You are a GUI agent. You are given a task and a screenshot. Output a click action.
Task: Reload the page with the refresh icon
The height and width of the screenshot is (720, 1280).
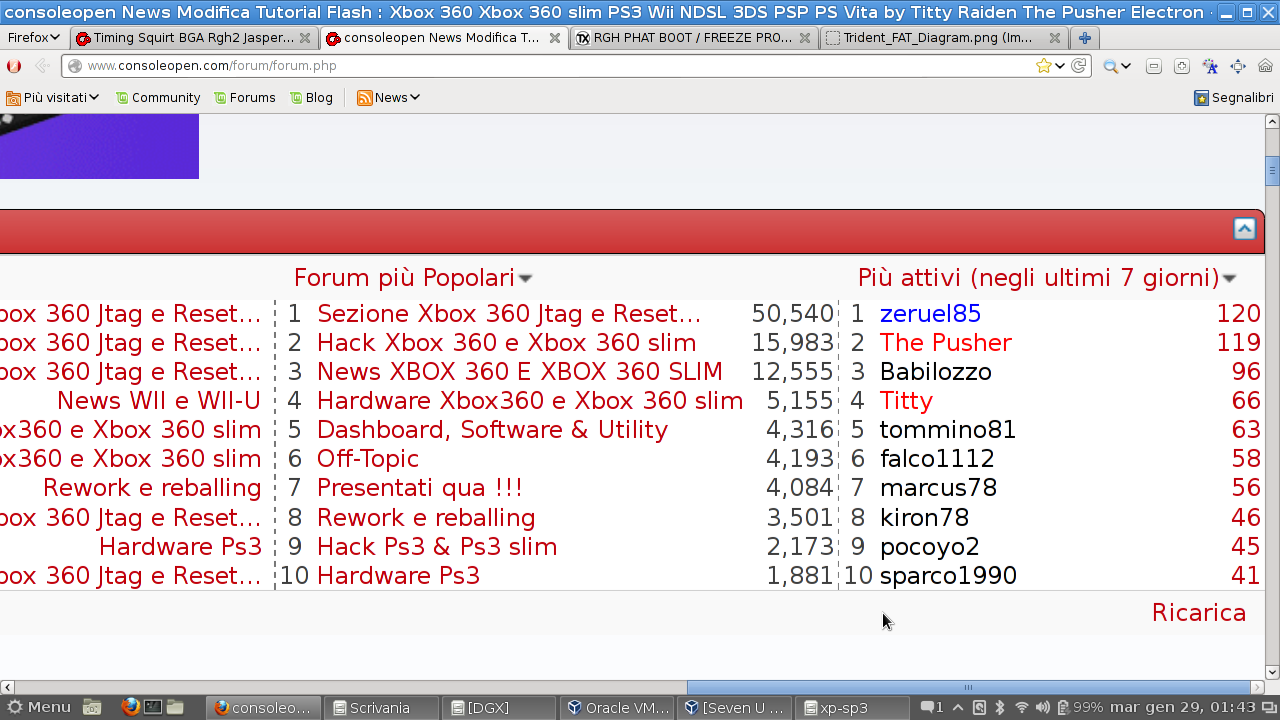tap(1078, 66)
